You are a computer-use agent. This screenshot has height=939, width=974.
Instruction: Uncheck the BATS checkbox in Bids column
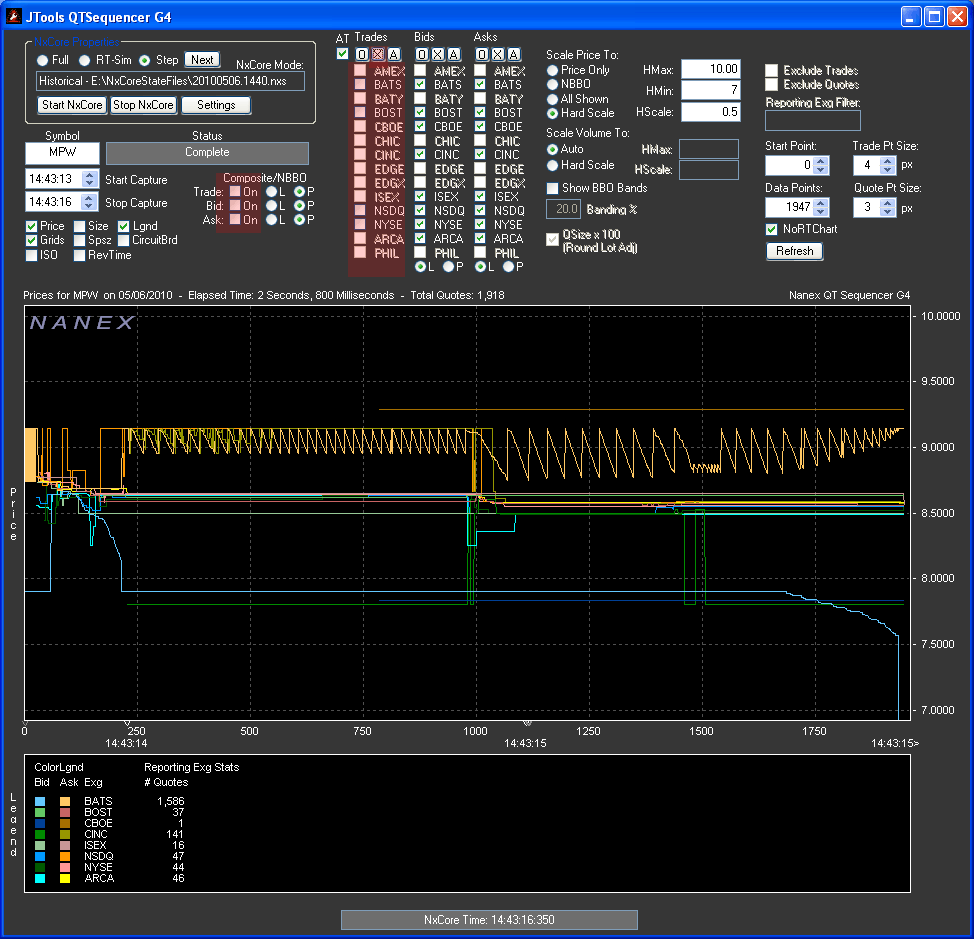(421, 86)
